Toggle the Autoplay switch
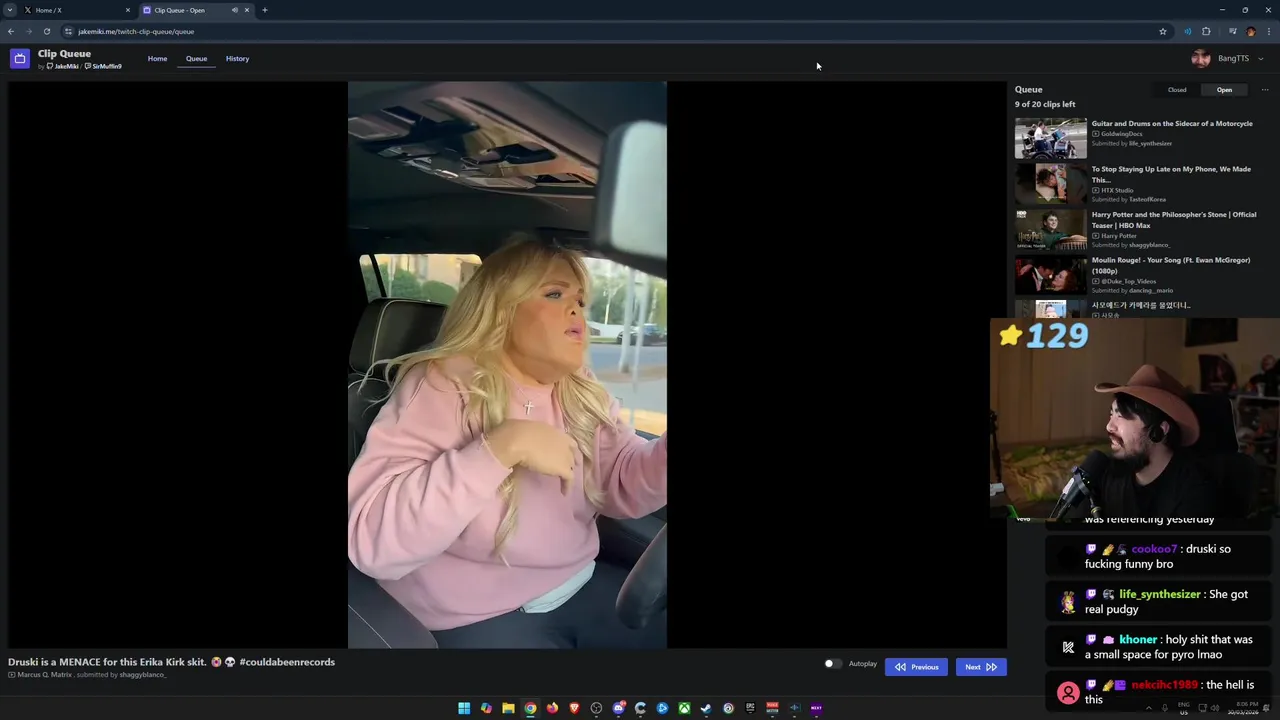The width and height of the screenshot is (1280, 720). tap(831, 664)
